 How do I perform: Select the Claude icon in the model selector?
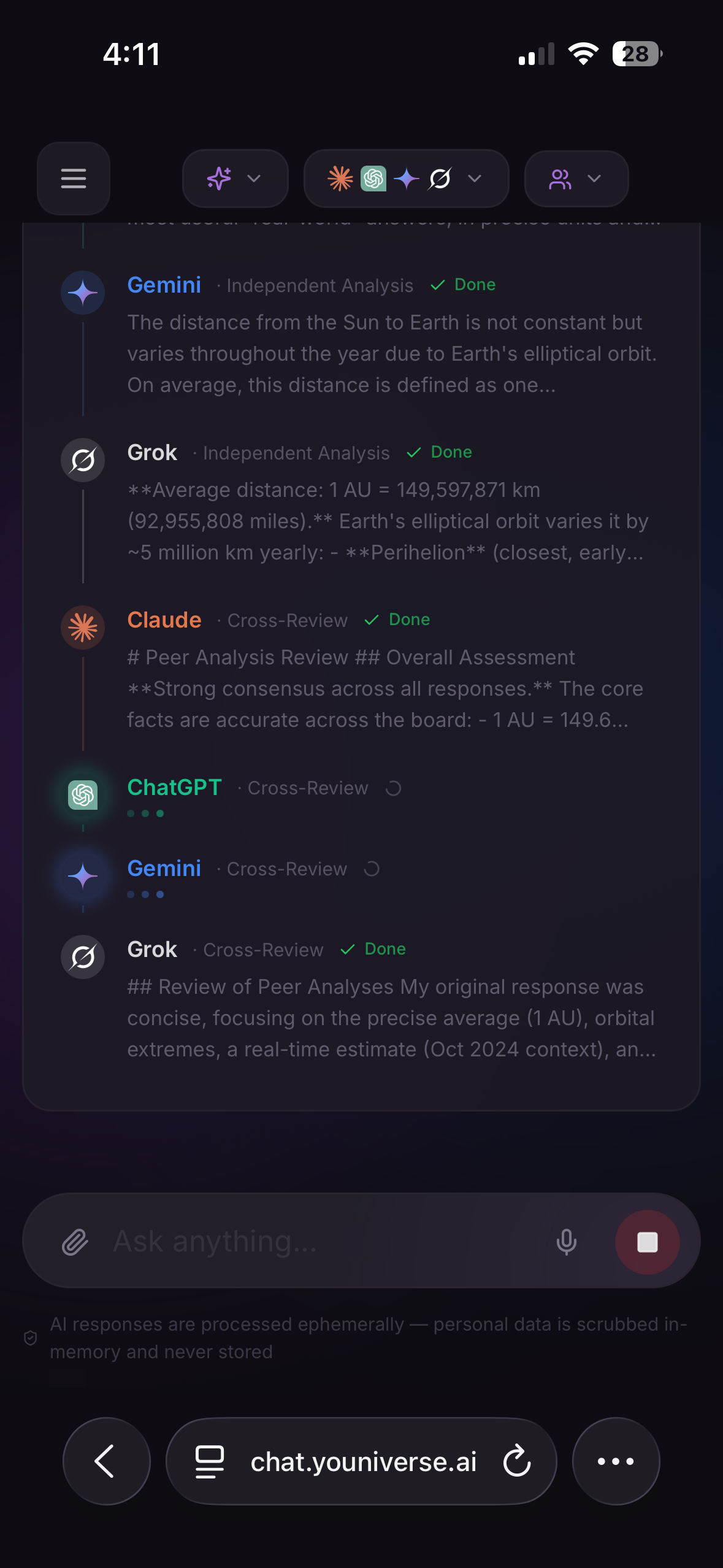(x=340, y=179)
